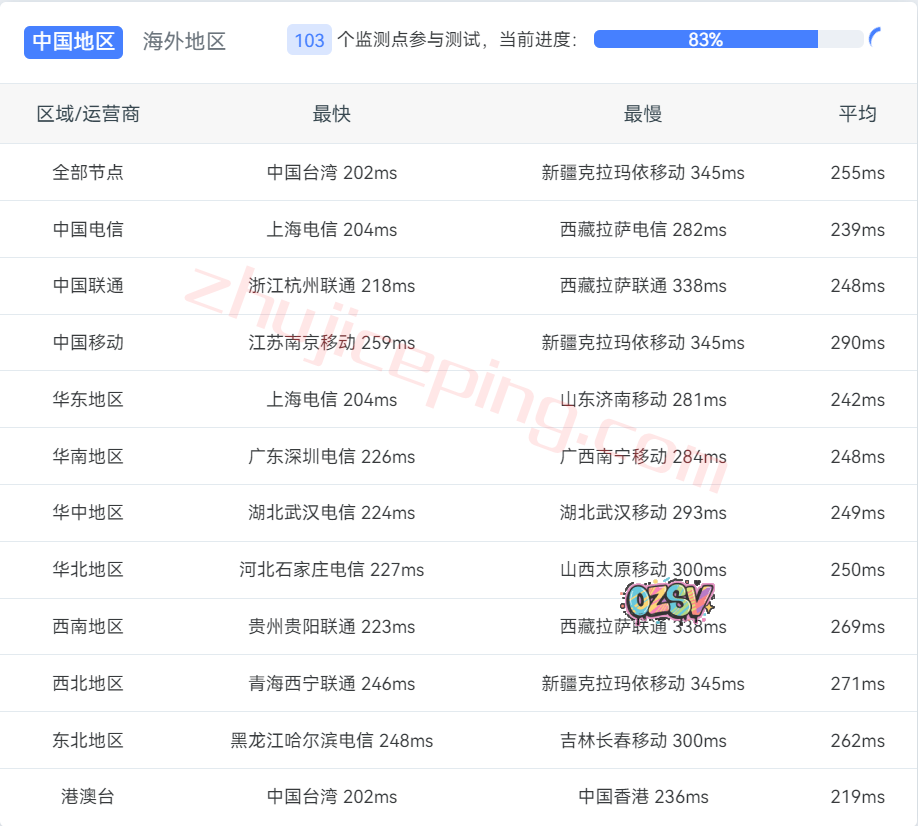Sort by the 最快 column header
918x826 pixels.
pyautogui.click(x=331, y=114)
